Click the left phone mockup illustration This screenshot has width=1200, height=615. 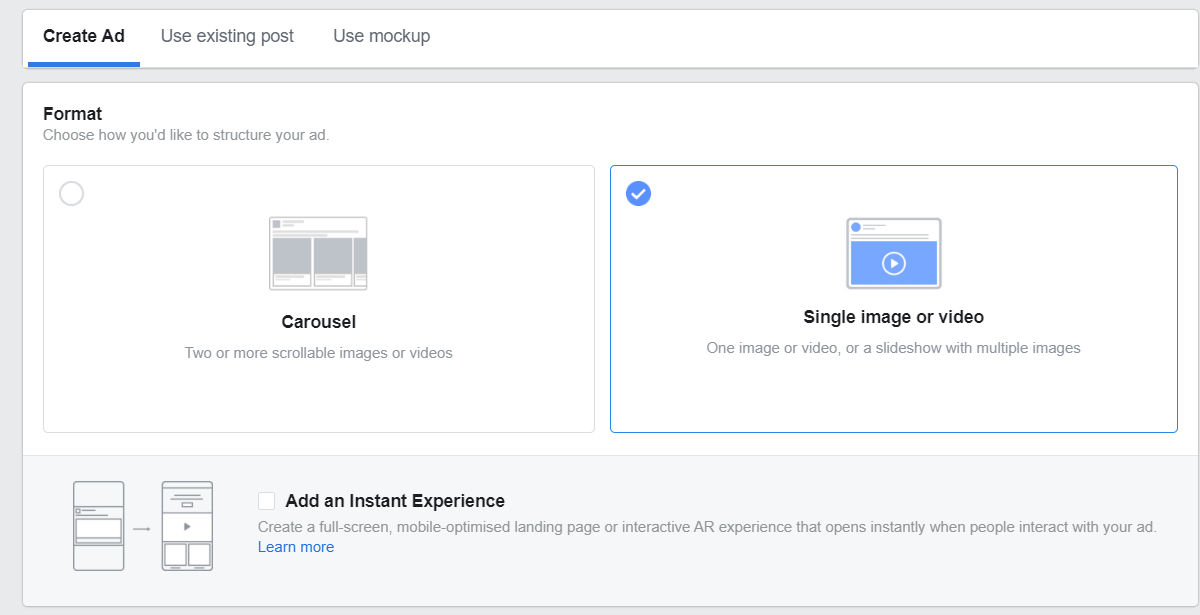click(98, 526)
